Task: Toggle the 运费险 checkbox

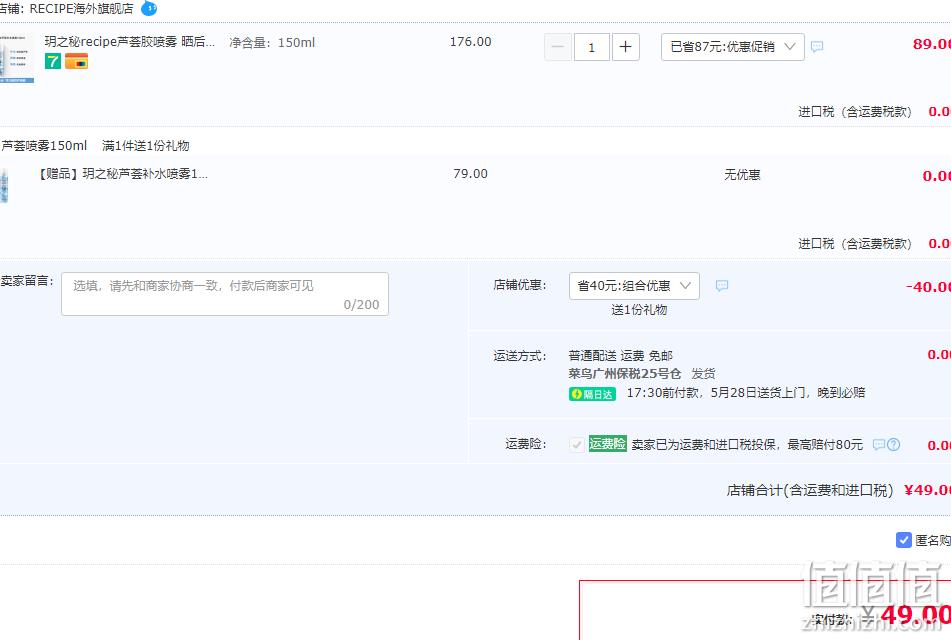Action: (577, 445)
